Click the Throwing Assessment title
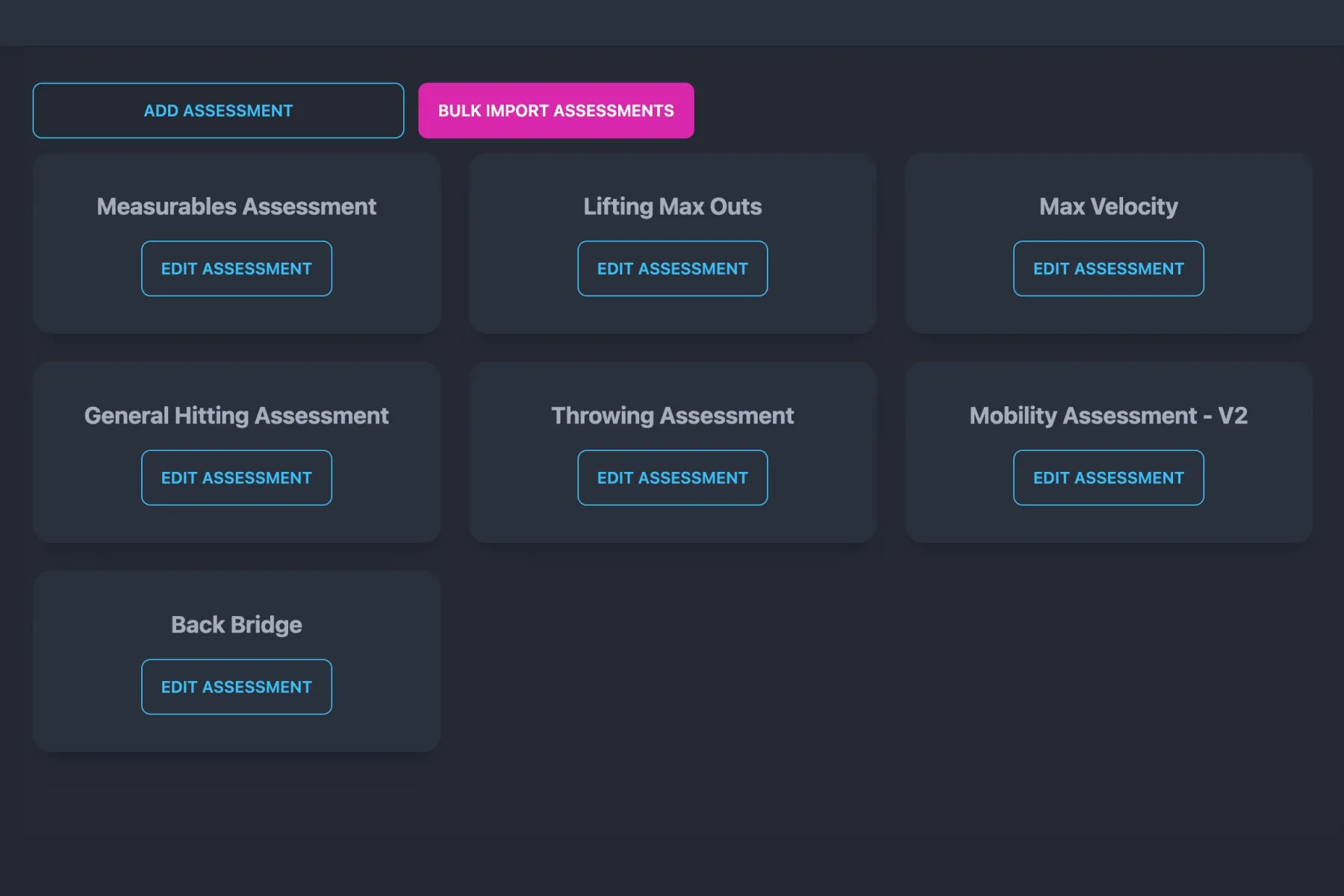1344x896 pixels. (x=672, y=415)
